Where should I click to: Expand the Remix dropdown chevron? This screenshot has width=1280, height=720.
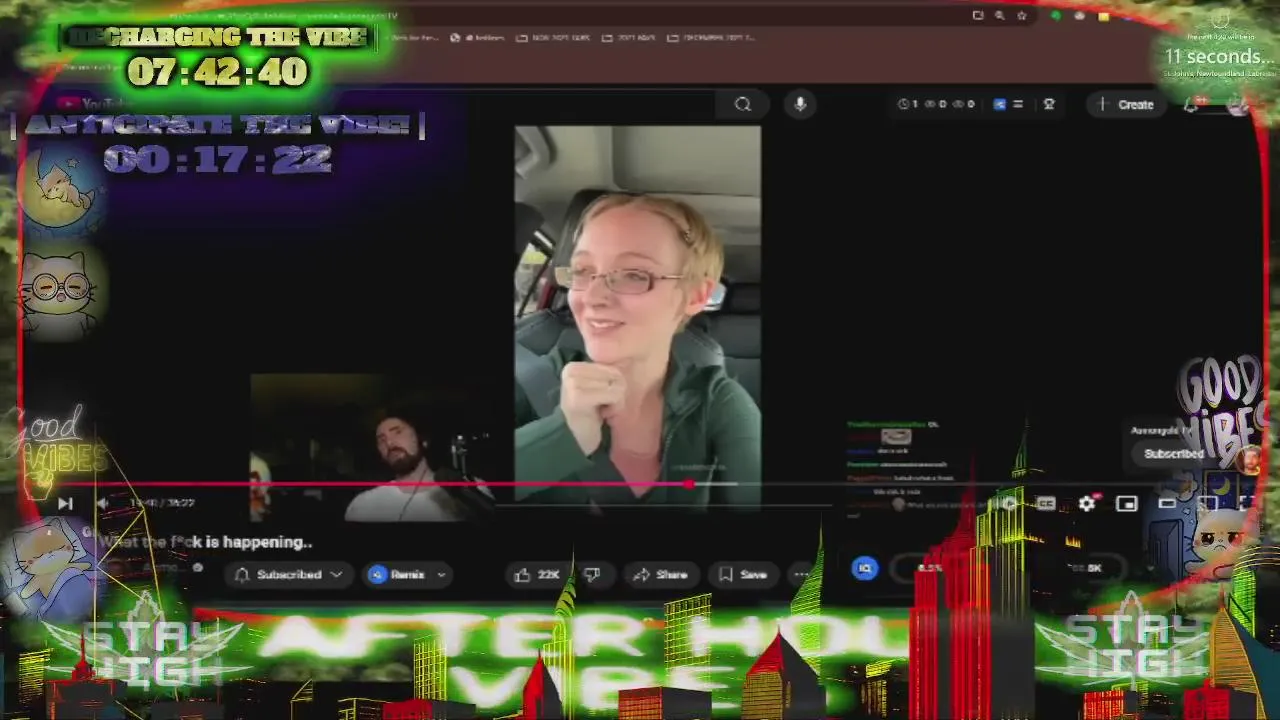click(x=441, y=574)
